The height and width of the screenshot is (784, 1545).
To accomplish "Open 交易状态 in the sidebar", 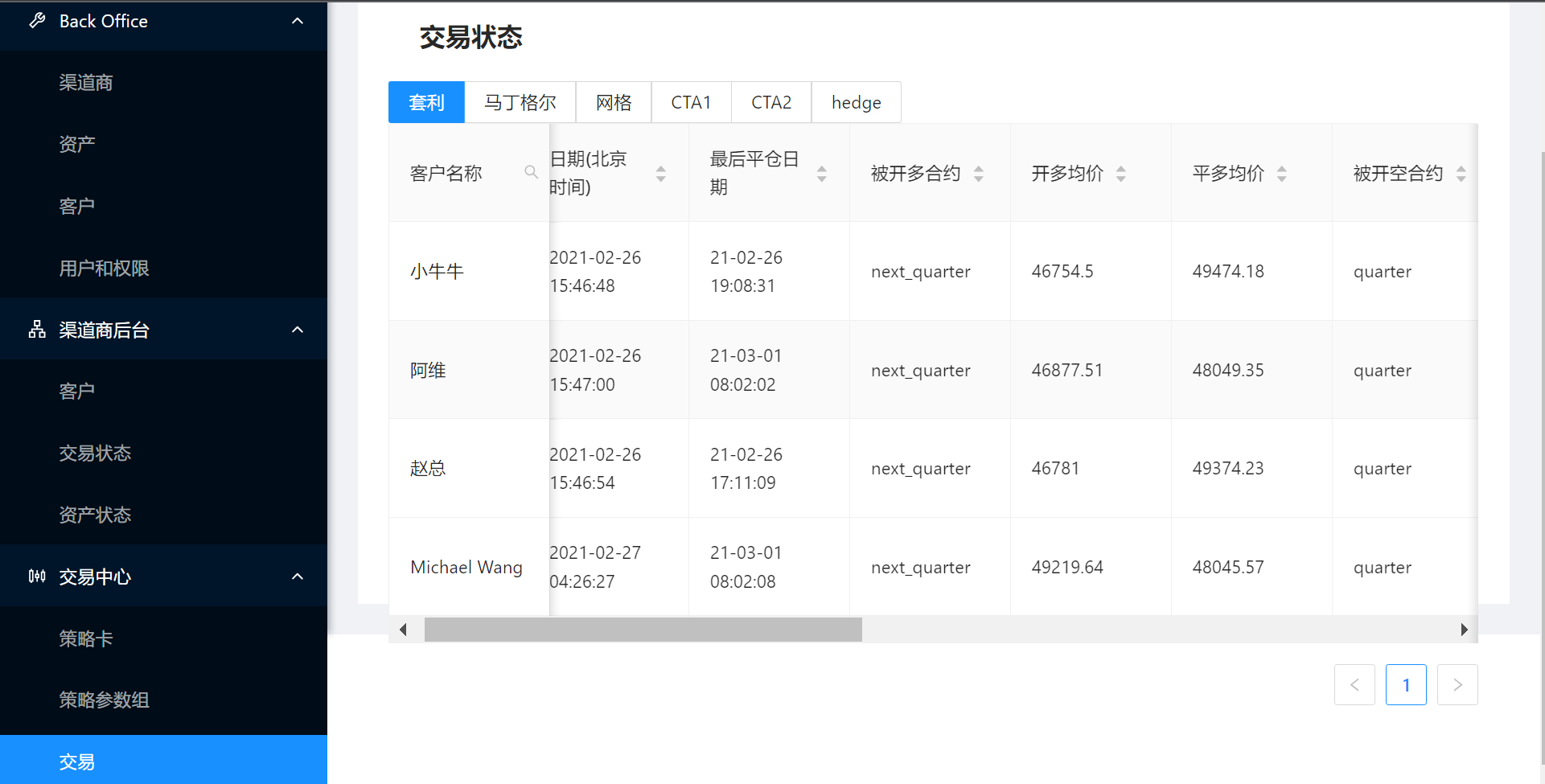I will (x=163, y=453).
